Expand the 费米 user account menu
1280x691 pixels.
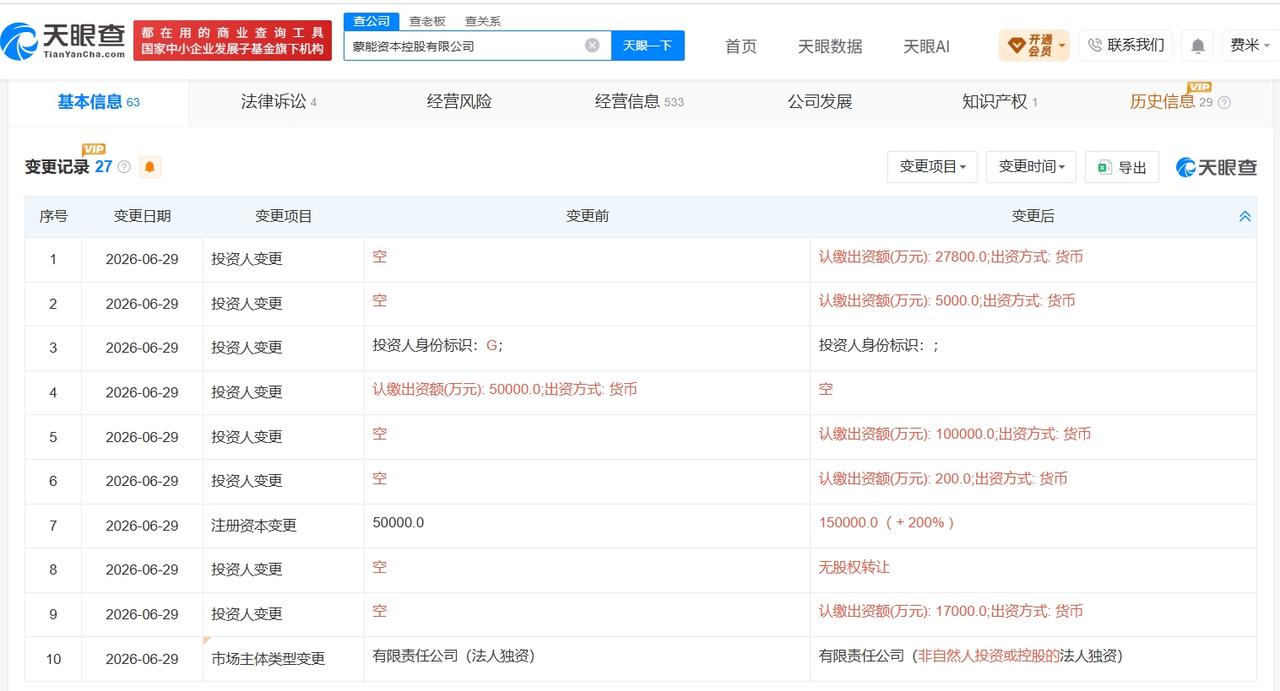click(x=1250, y=45)
